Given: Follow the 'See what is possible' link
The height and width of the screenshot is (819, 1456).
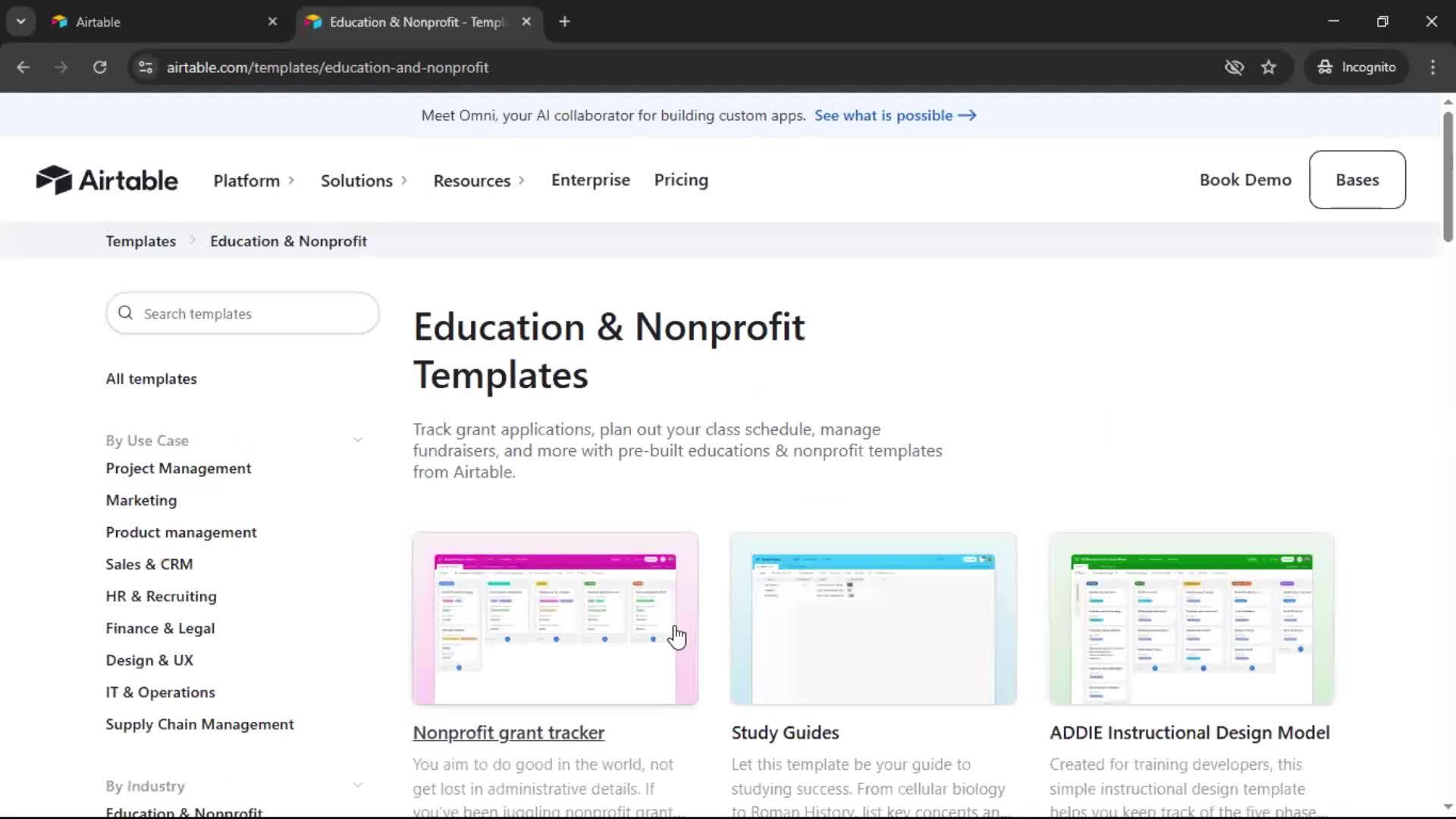Looking at the screenshot, I should tap(896, 115).
